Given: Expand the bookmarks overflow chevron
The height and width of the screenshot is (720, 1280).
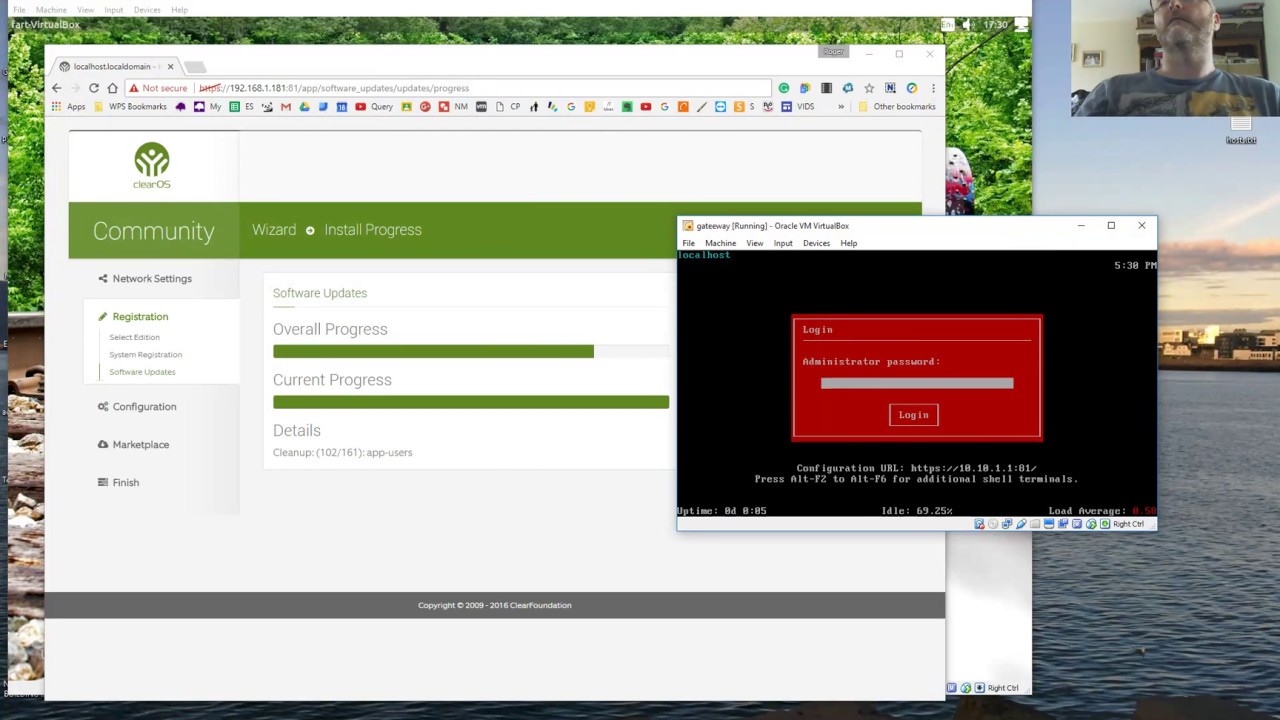Looking at the screenshot, I should click(841, 107).
